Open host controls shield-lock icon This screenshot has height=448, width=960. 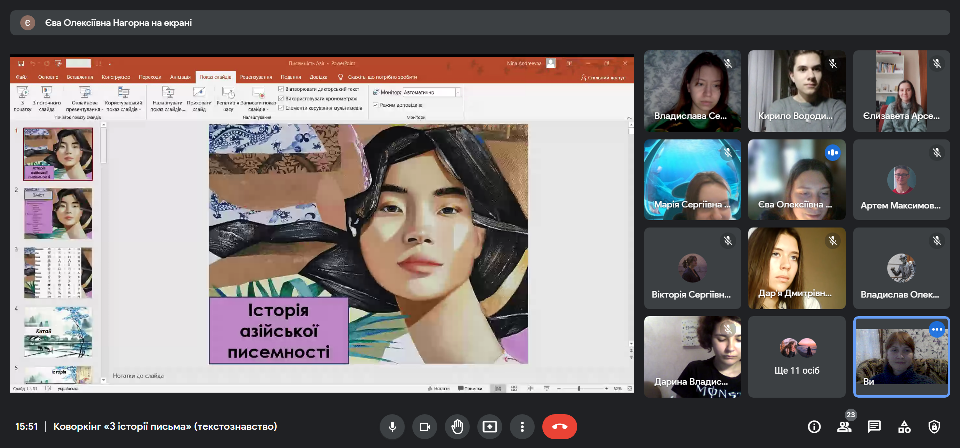(x=934, y=427)
